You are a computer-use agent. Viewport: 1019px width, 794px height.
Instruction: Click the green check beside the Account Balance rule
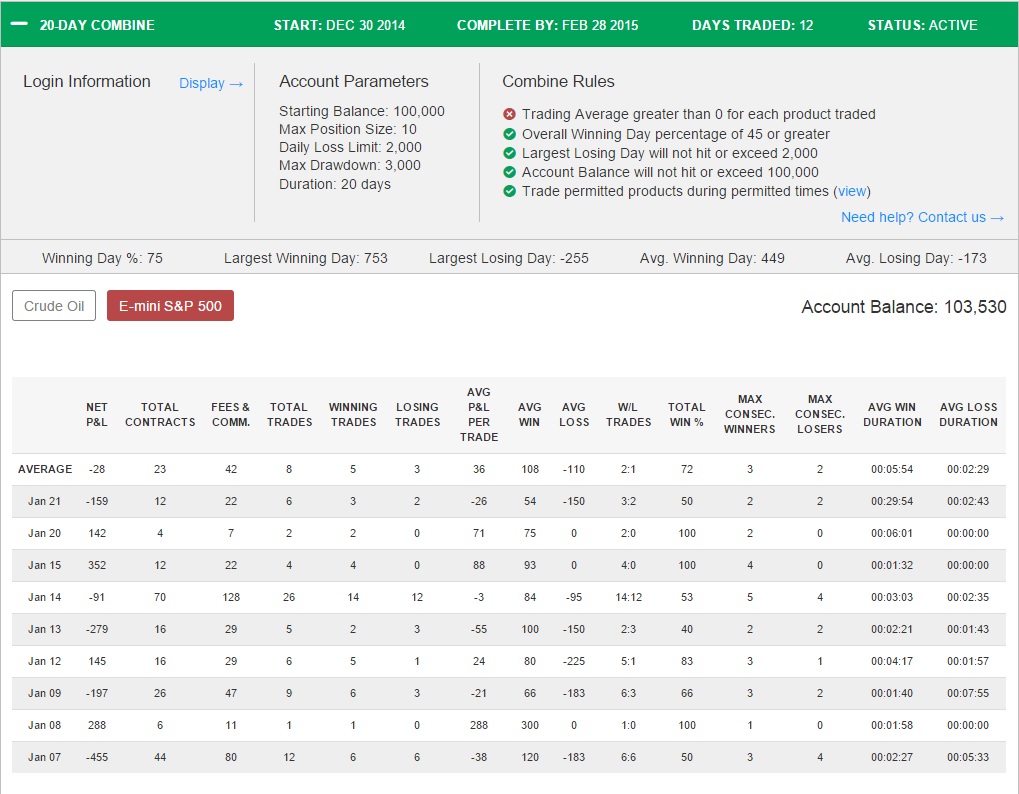(x=510, y=172)
